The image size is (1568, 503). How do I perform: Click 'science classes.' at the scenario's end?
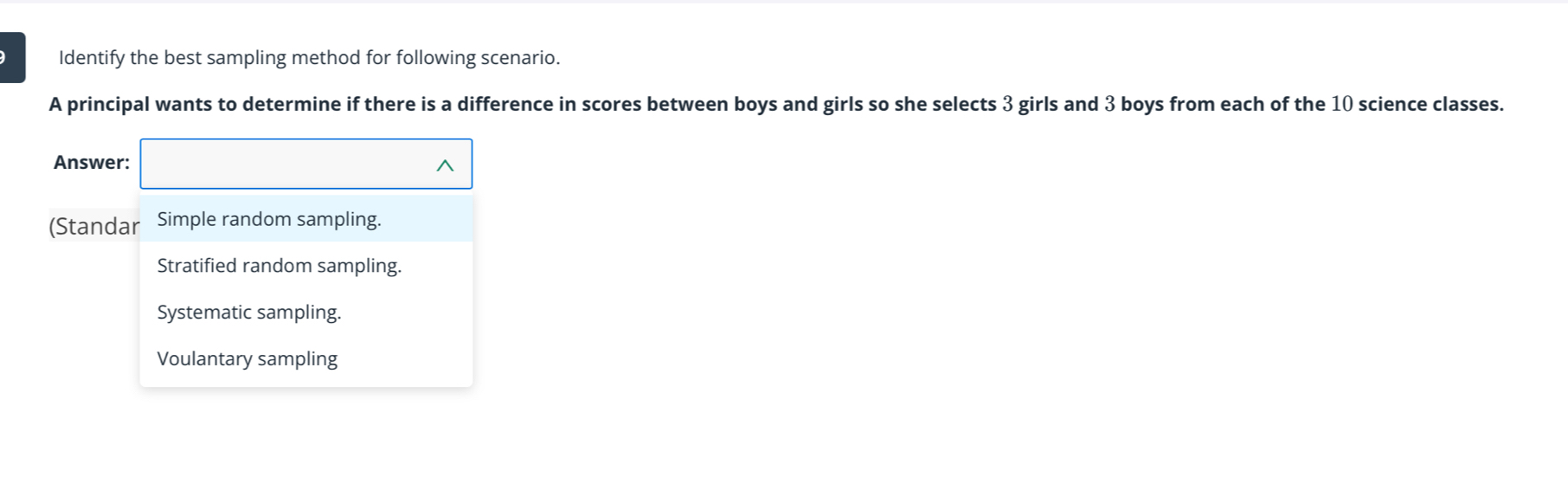point(1430,105)
